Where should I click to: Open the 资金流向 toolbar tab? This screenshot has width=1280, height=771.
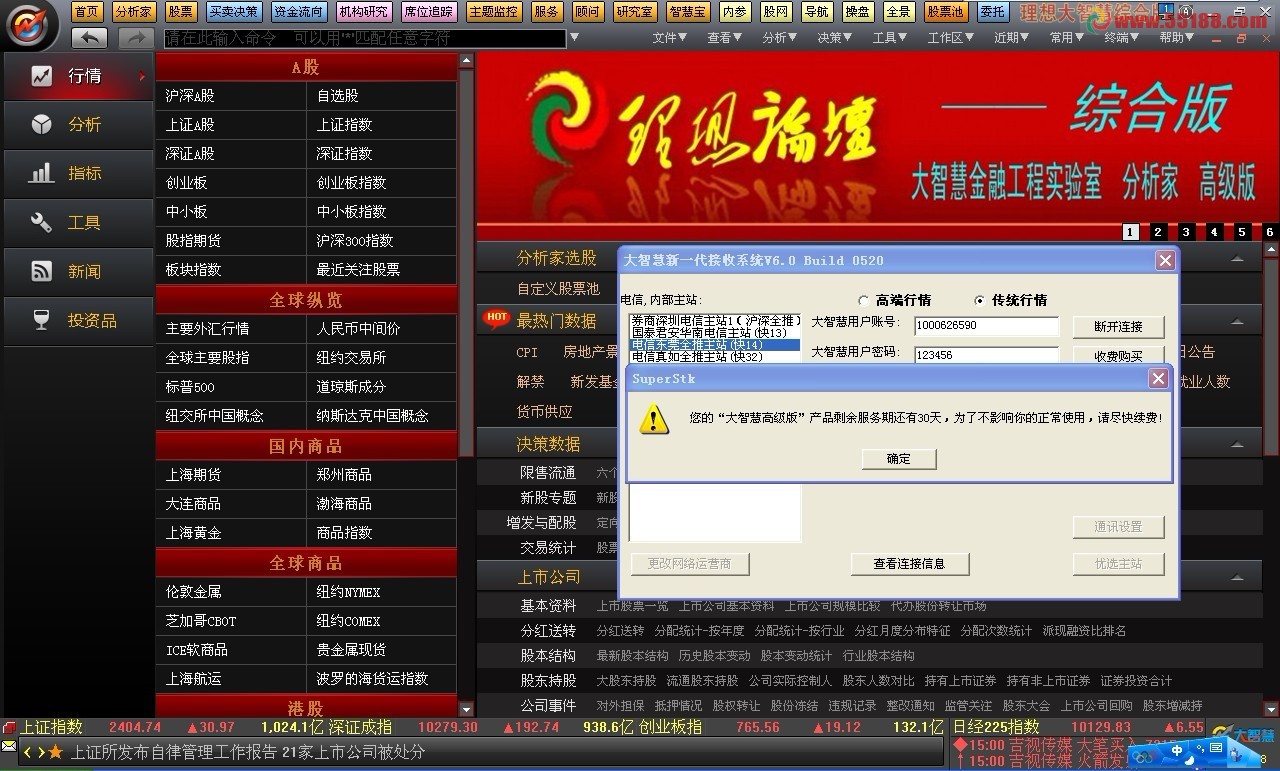pyautogui.click(x=298, y=12)
